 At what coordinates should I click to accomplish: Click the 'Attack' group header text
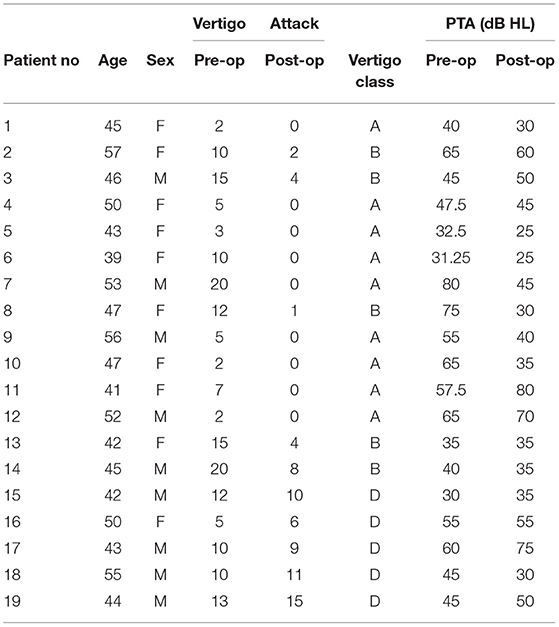point(294,24)
